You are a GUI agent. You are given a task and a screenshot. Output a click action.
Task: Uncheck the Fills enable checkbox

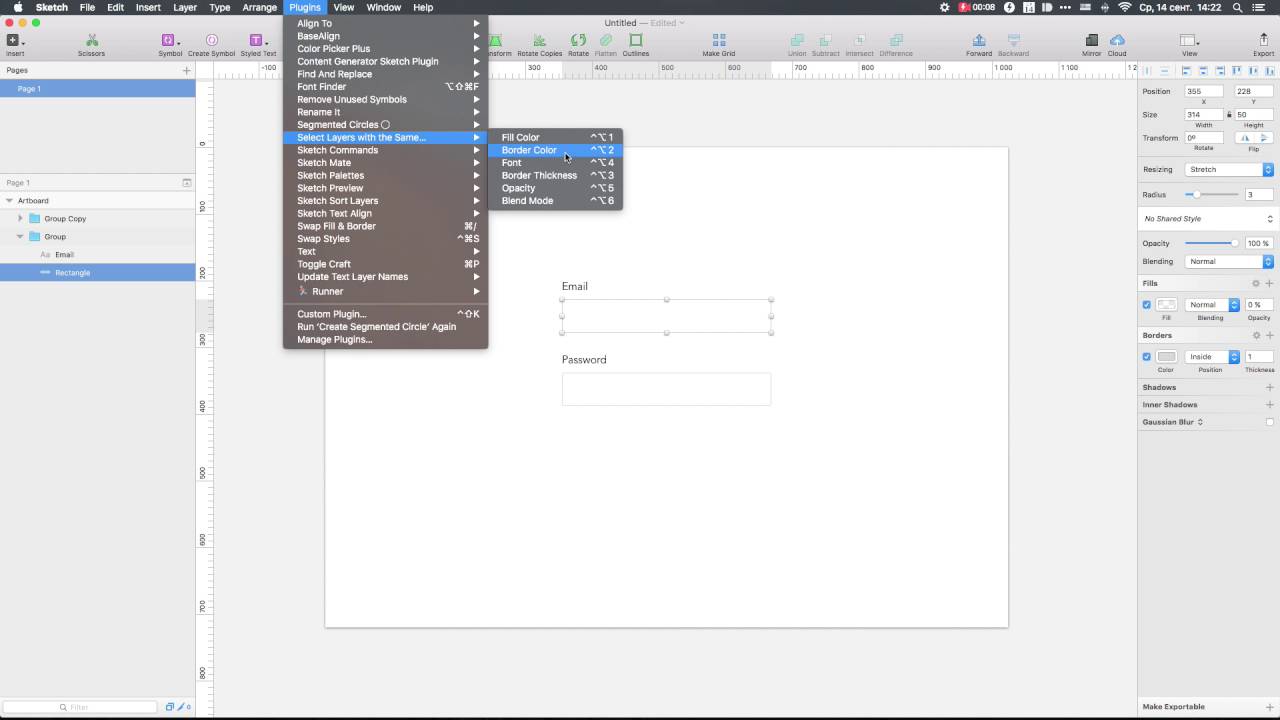(1147, 305)
